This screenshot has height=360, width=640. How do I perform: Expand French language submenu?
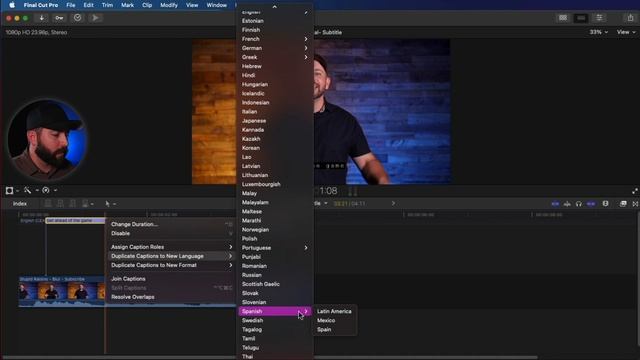pyautogui.click(x=275, y=39)
